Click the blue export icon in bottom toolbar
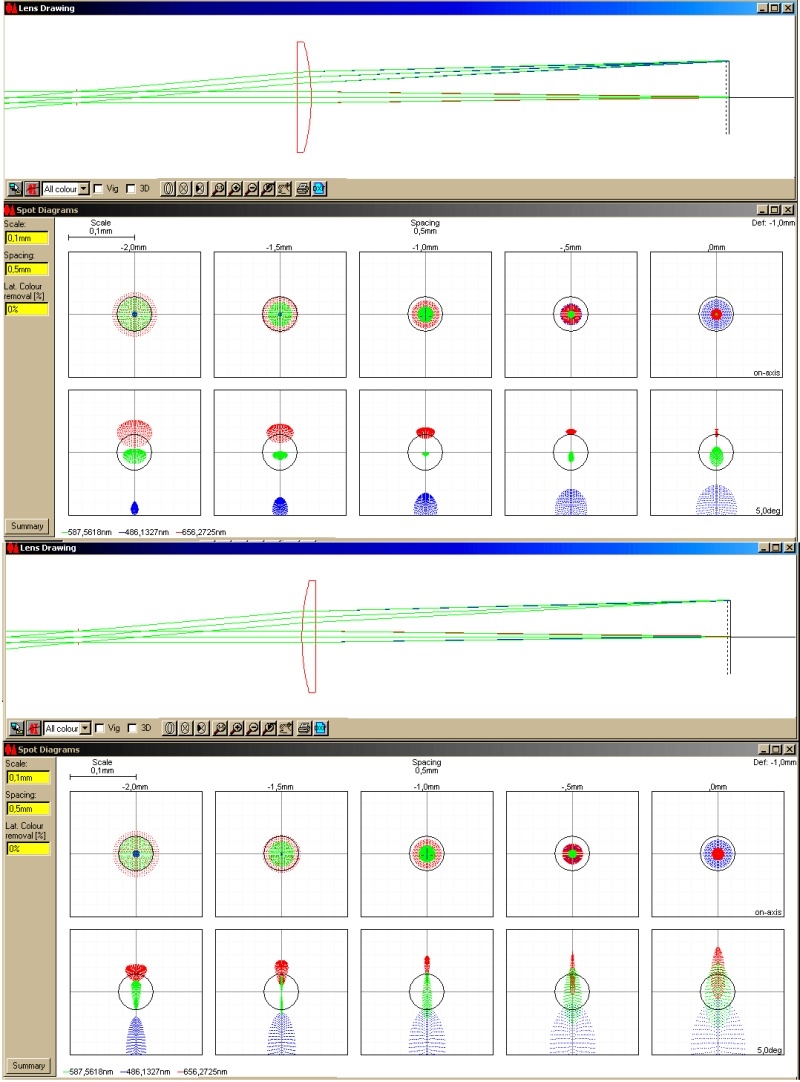 (x=320, y=728)
